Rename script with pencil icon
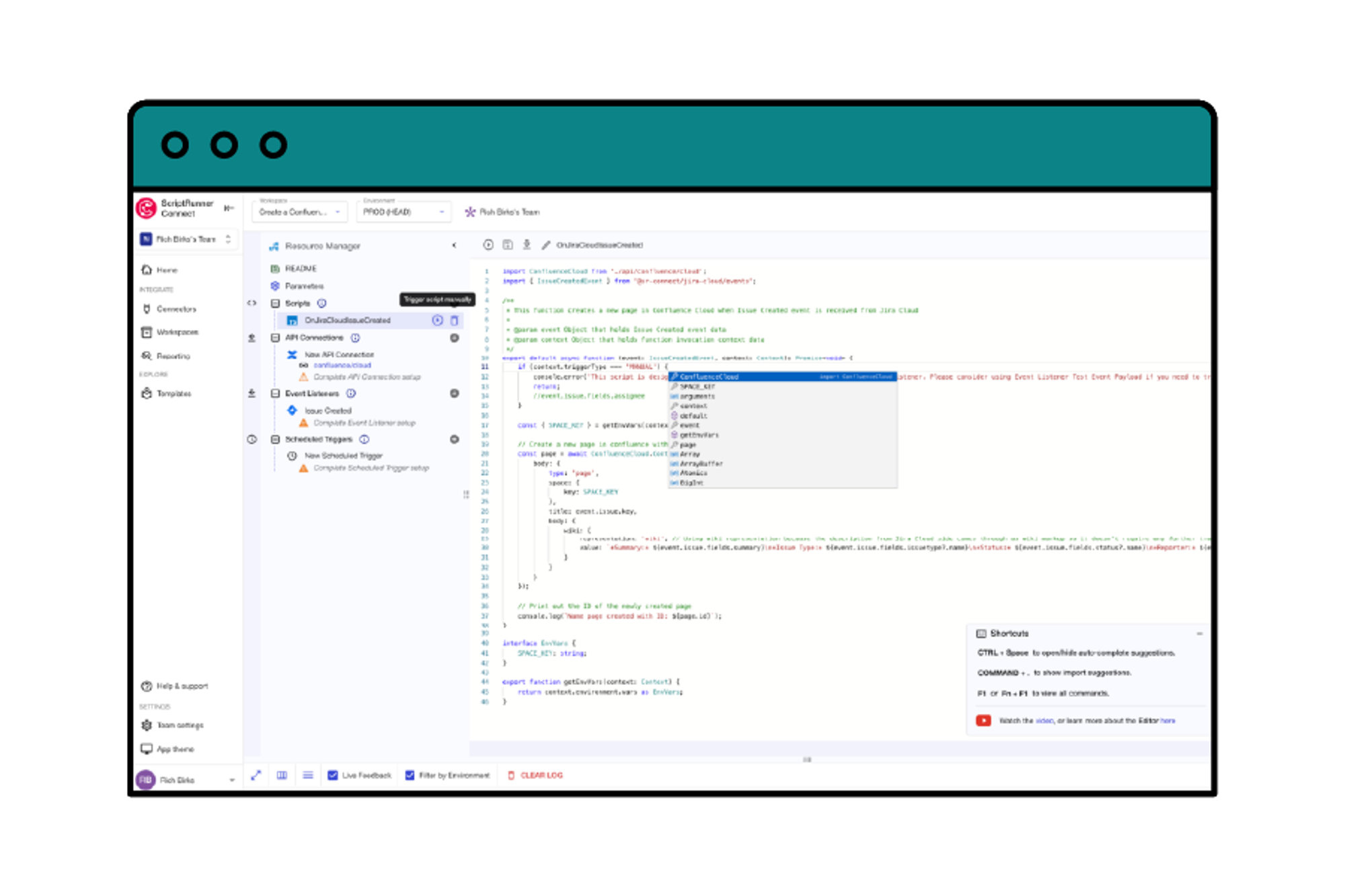Image resolution: width=1345 pixels, height=896 pixels. [x=546, y=245]
